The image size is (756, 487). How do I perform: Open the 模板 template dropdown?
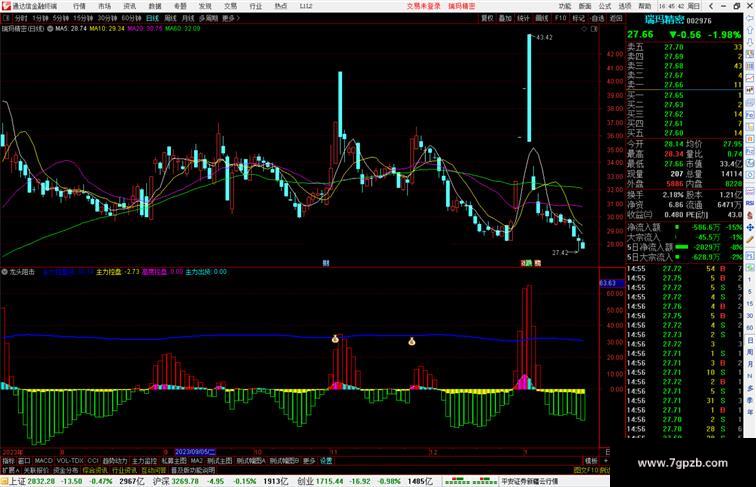click(591, 461)
